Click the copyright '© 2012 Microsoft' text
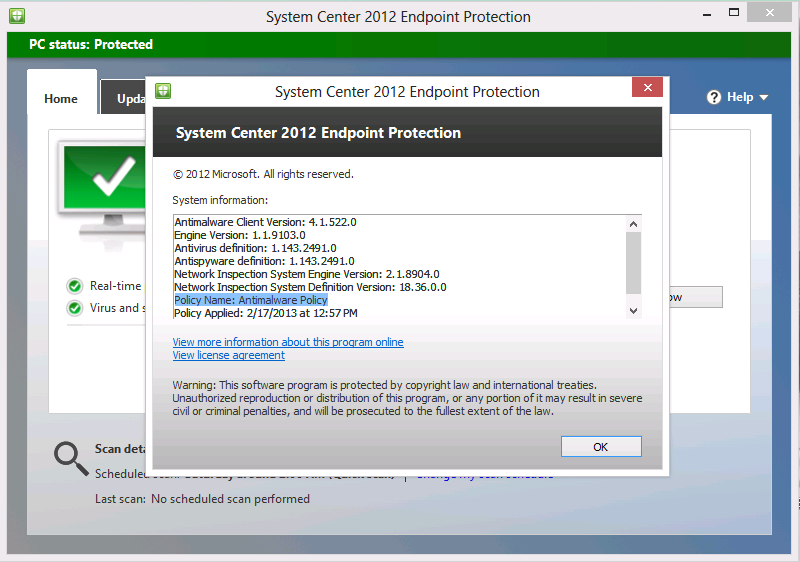800x562 pixels. (x=263, y=174)
